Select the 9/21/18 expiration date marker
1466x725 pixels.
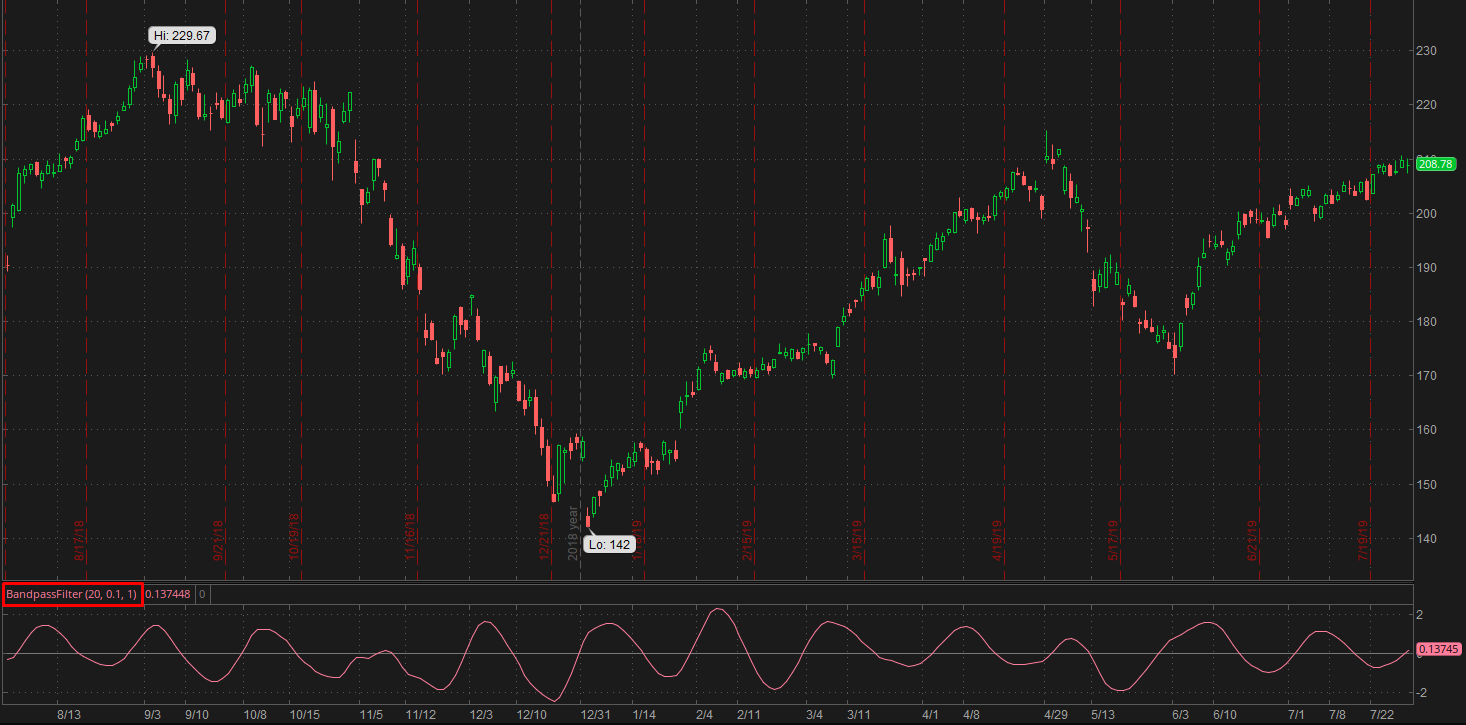pyautogui.click(x=219, y=540)
